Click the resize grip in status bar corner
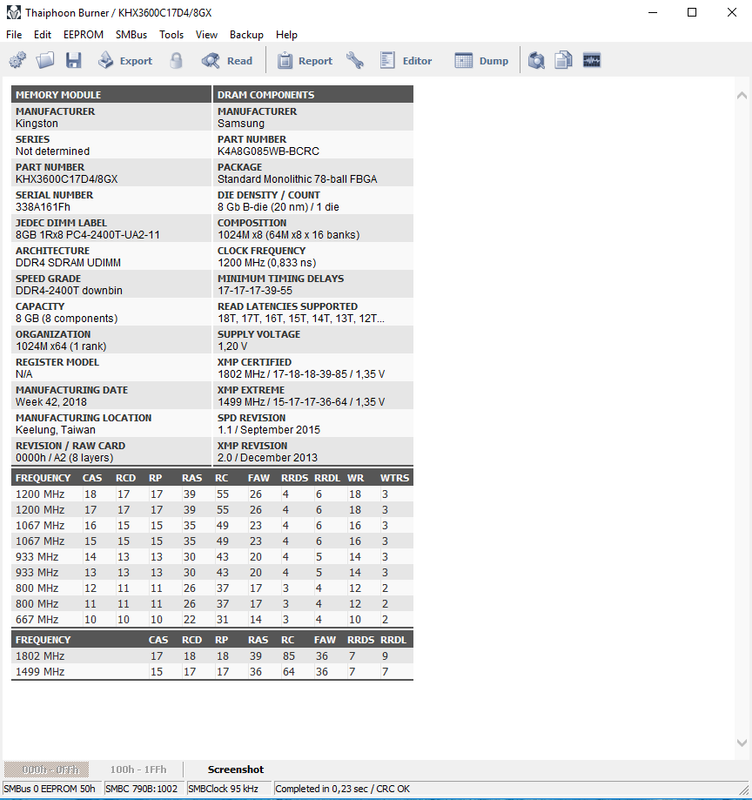This screenshot has height=800, width=752. [744, 790]
